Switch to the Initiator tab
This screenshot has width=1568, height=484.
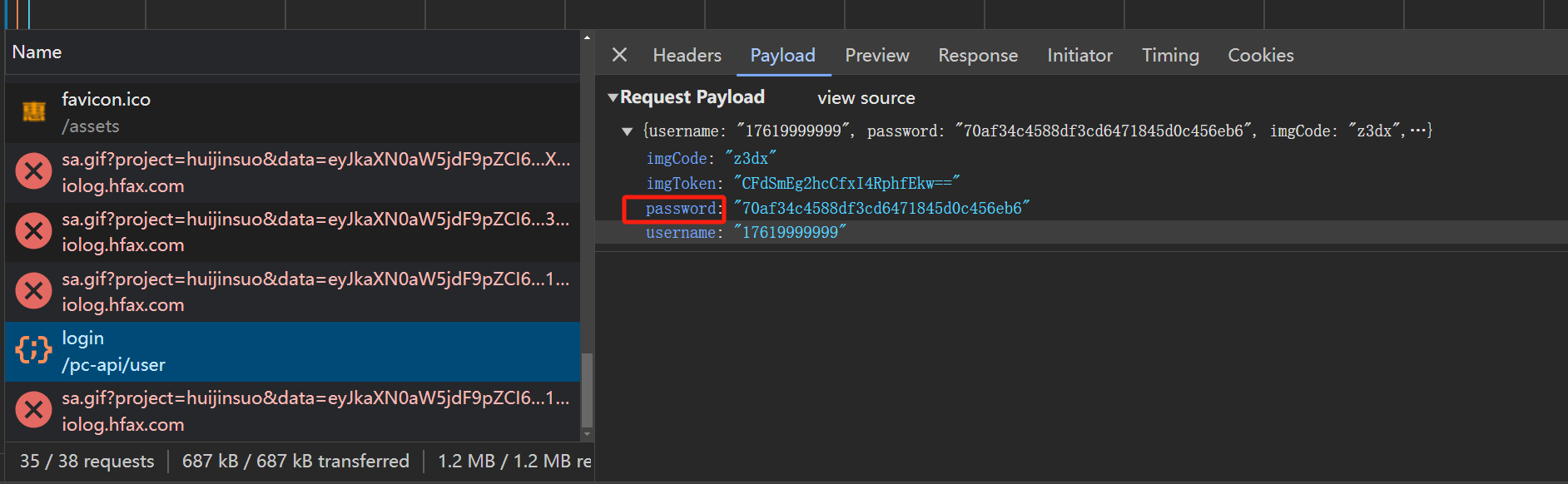click(1079, 55)
